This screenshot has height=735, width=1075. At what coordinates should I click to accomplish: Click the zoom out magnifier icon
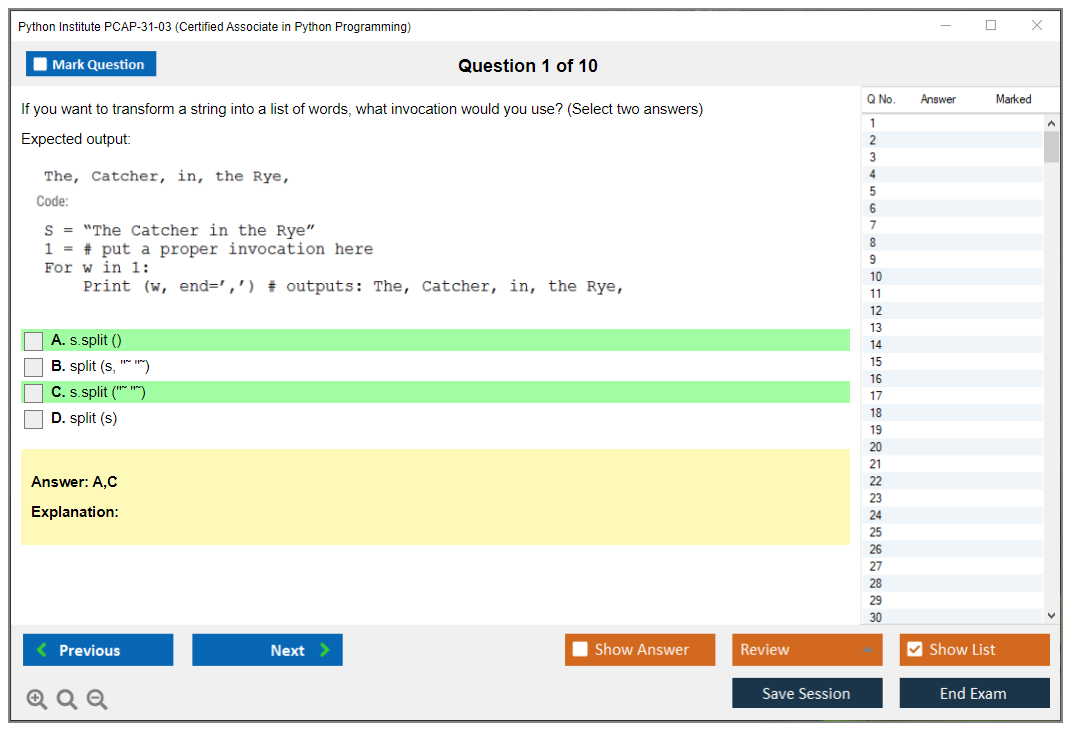[97, 700]
